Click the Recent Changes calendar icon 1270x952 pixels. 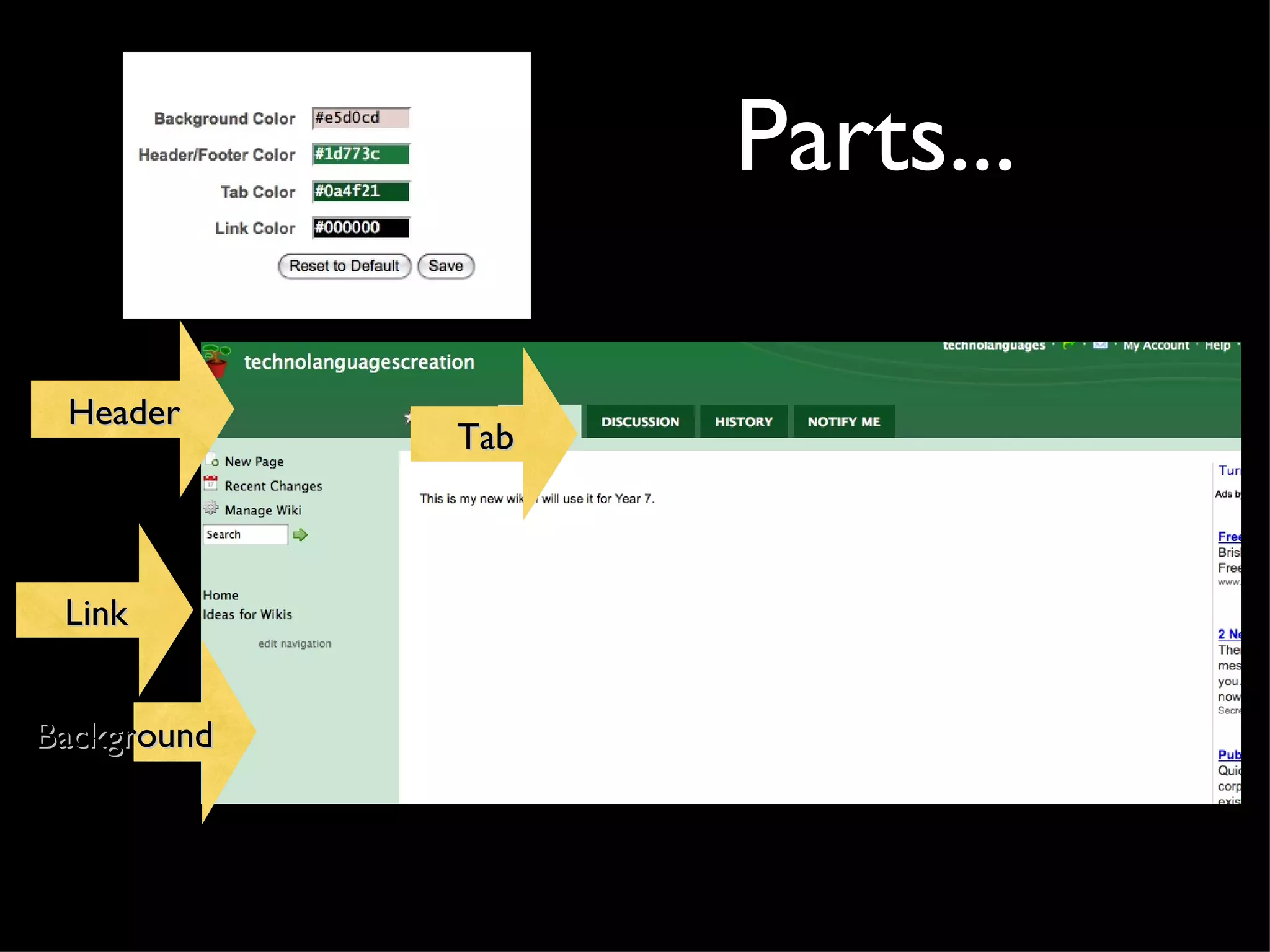(x=211, y=483)
